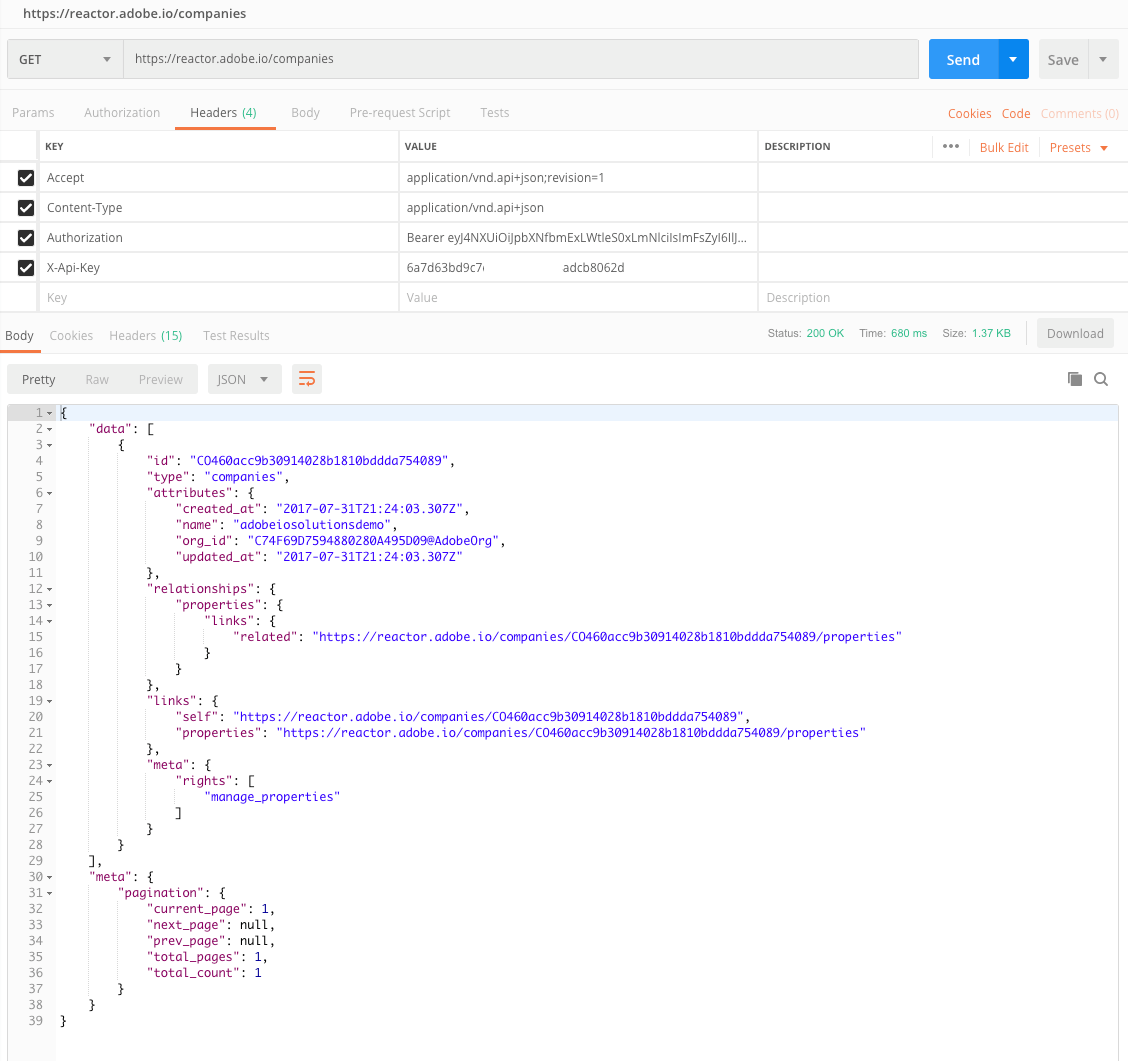Screen dimensions: 1128x1061
Task: Click the Save button
Action: pyautogui.click(x=1063, y=59)
